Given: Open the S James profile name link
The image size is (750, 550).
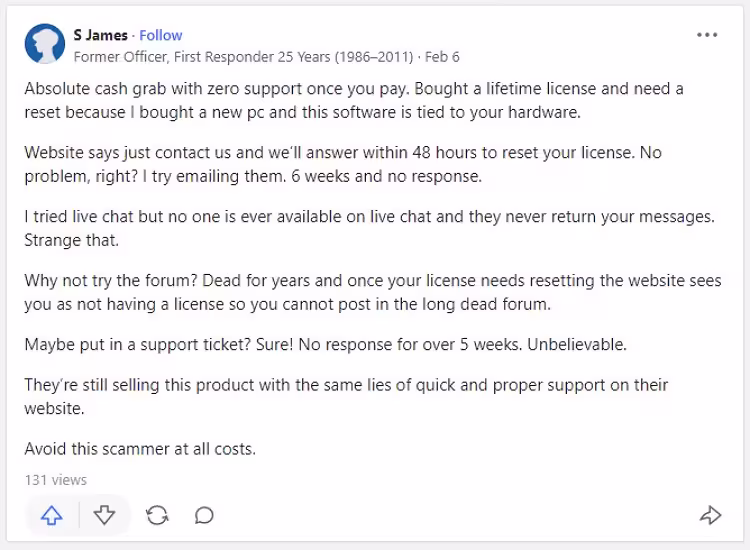Looking at the screenshot, I should click(101, 35).
